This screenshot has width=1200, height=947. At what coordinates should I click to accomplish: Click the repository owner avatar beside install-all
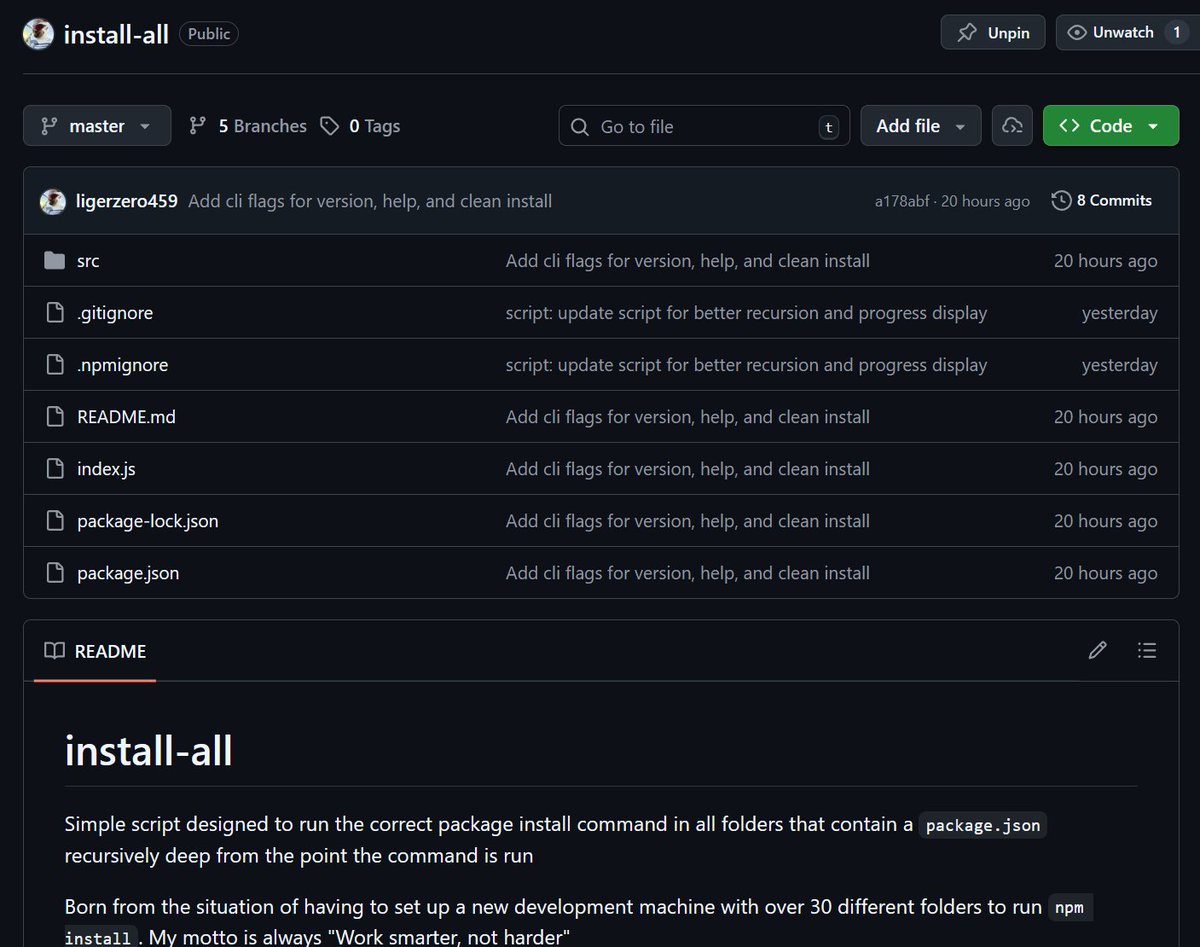point(38,34)
